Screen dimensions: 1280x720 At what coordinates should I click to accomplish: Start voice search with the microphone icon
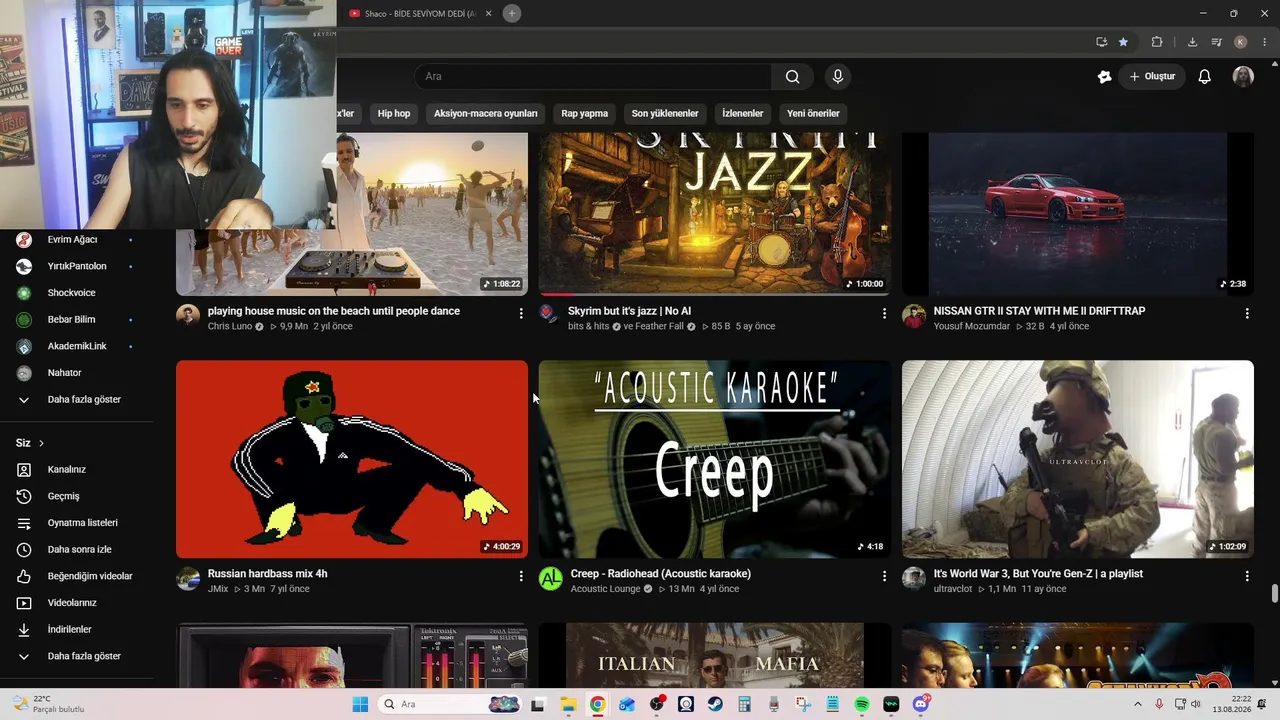click(838, 77)
